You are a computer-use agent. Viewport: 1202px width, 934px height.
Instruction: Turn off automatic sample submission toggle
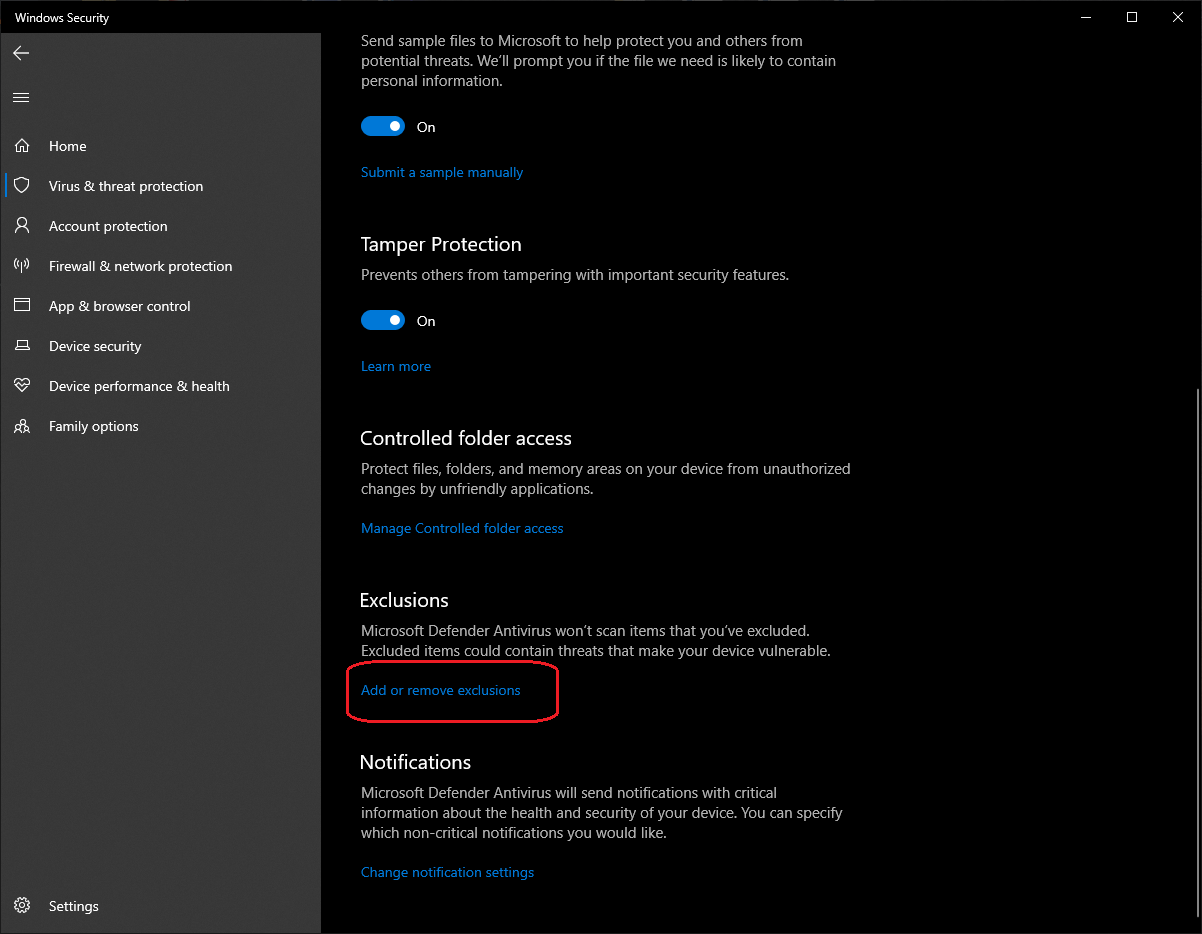coord(383,127)
